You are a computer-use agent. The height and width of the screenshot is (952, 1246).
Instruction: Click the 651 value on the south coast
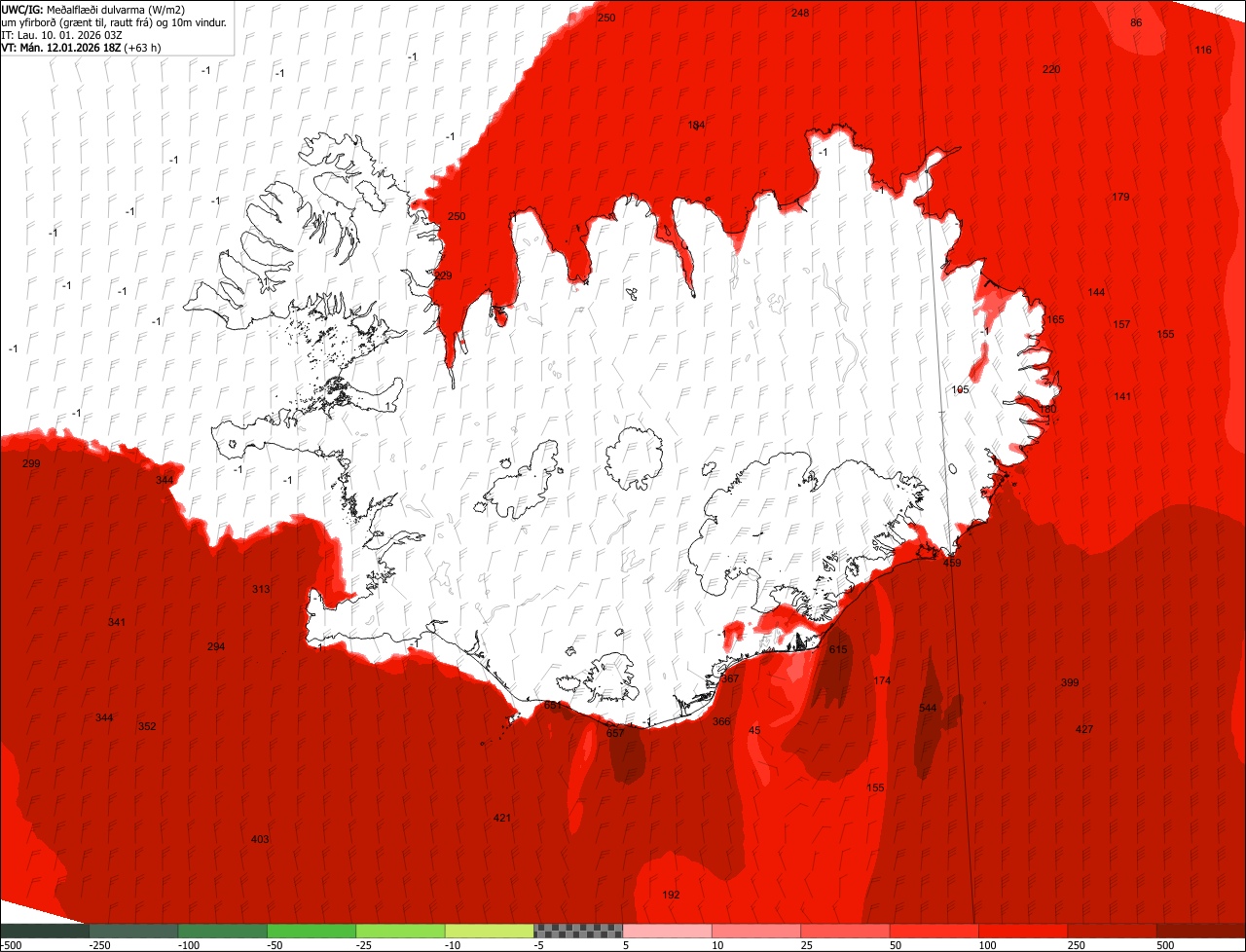point(553,705)
